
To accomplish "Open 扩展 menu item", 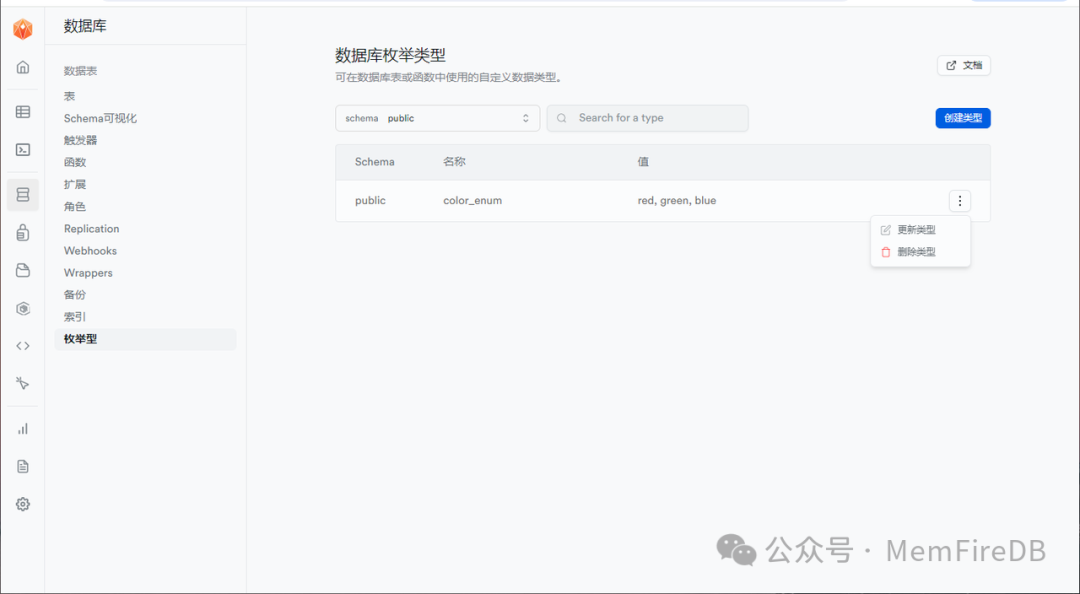I will point(75,185).
